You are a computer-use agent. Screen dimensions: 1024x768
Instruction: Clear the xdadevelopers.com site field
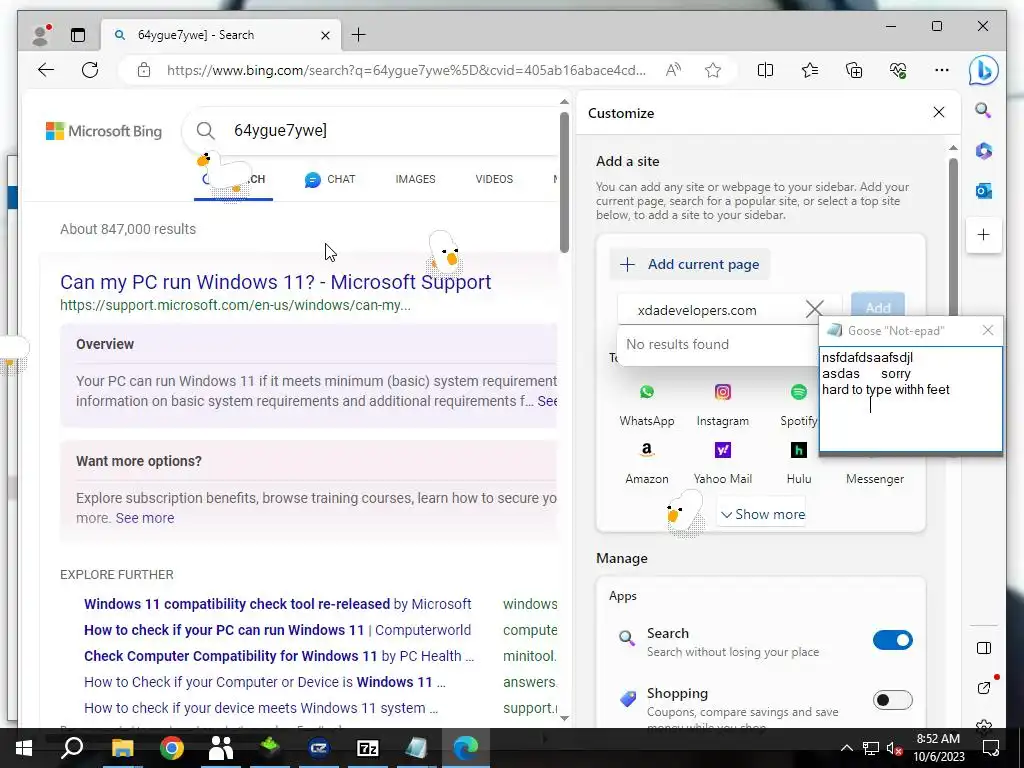pyautogui.click(x=814, y=309)
